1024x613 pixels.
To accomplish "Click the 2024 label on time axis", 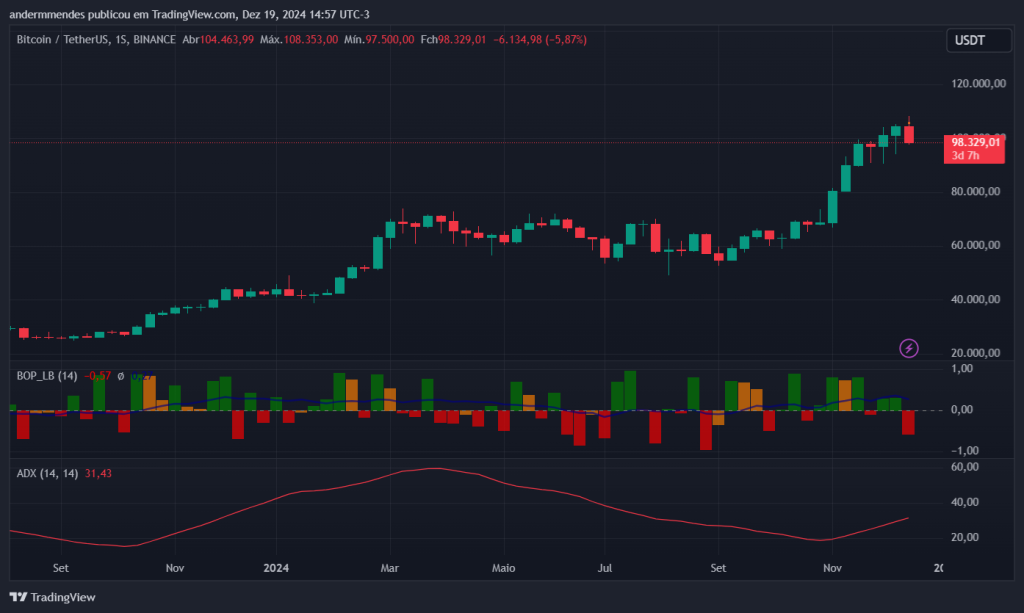I will [x=276, y=568].
